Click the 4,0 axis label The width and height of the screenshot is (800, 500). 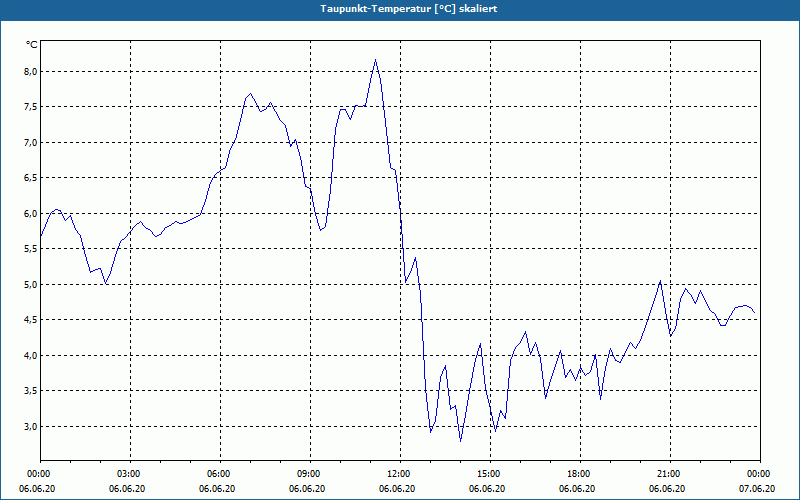32,355
